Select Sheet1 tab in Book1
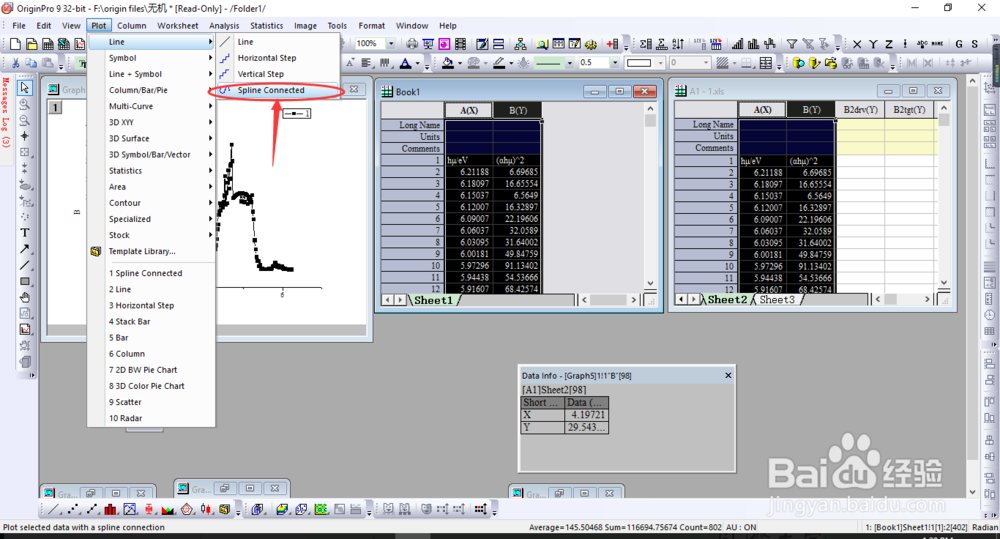Screen dimensions: 1000x539 click(x=433, y=300)
